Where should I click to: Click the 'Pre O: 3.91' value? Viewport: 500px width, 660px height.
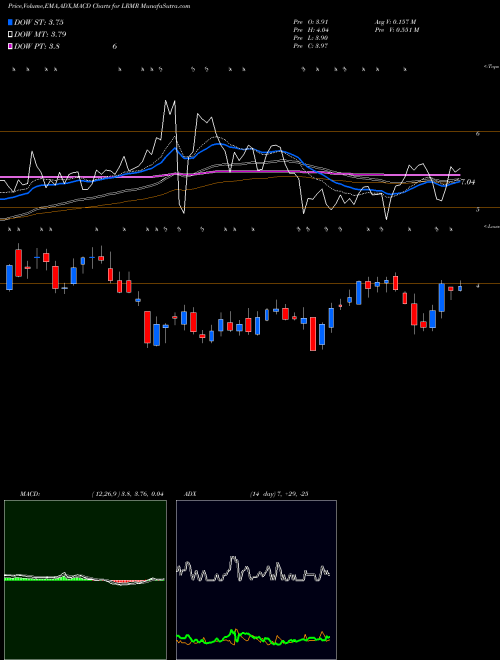click(x=311, y=22)
